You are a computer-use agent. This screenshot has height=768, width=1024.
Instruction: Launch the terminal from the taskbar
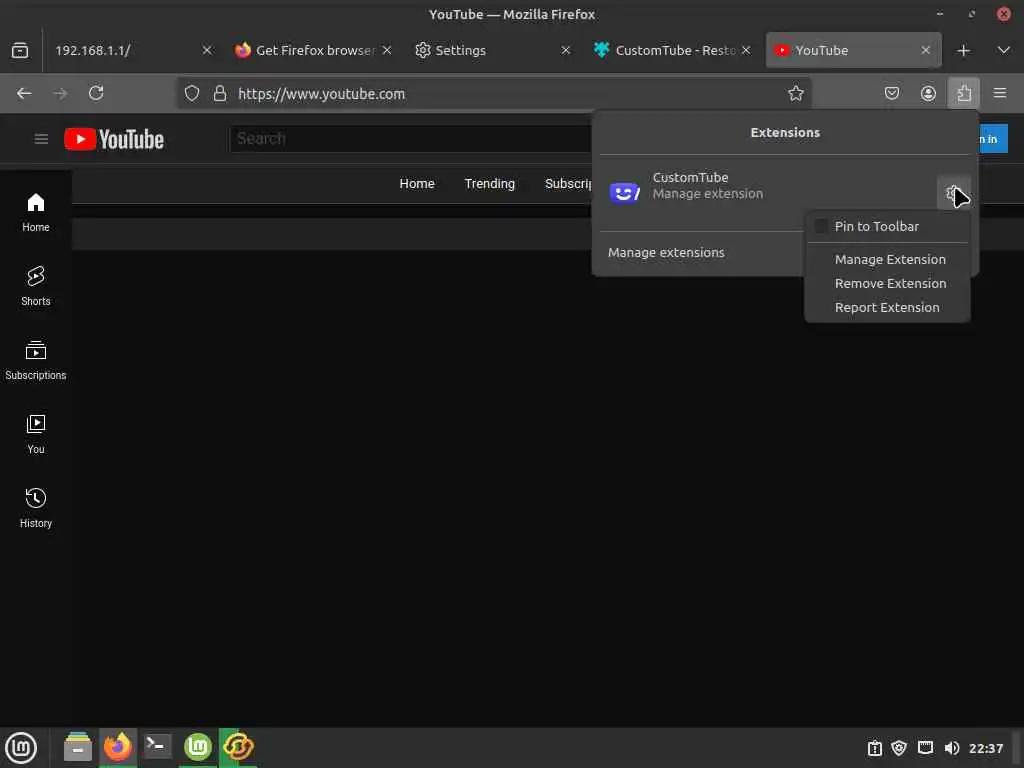(x=157, y=746)
